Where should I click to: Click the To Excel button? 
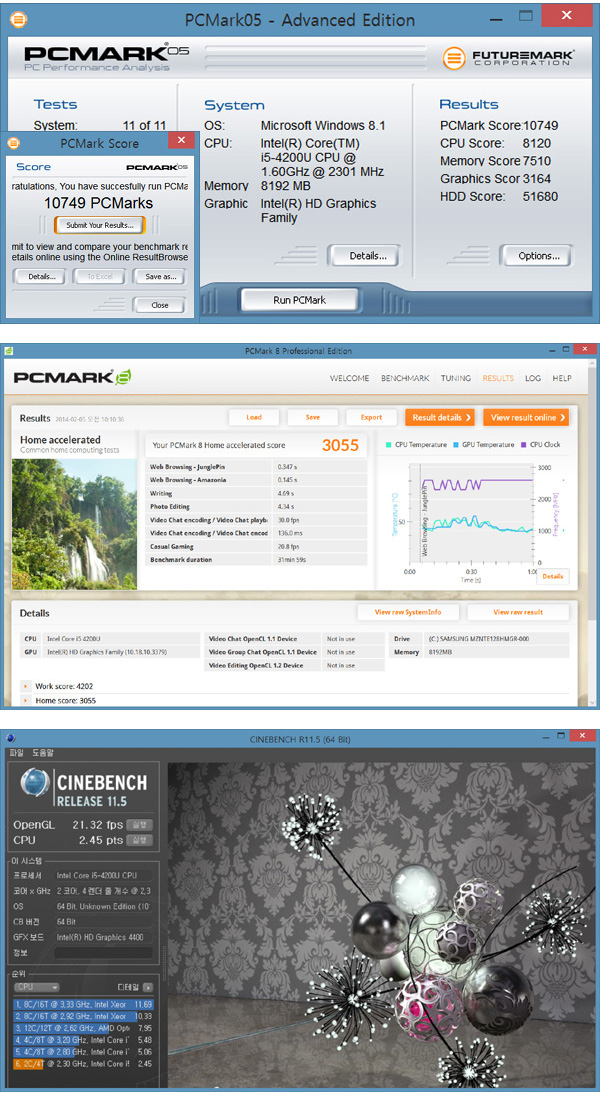tap(100, 277)
